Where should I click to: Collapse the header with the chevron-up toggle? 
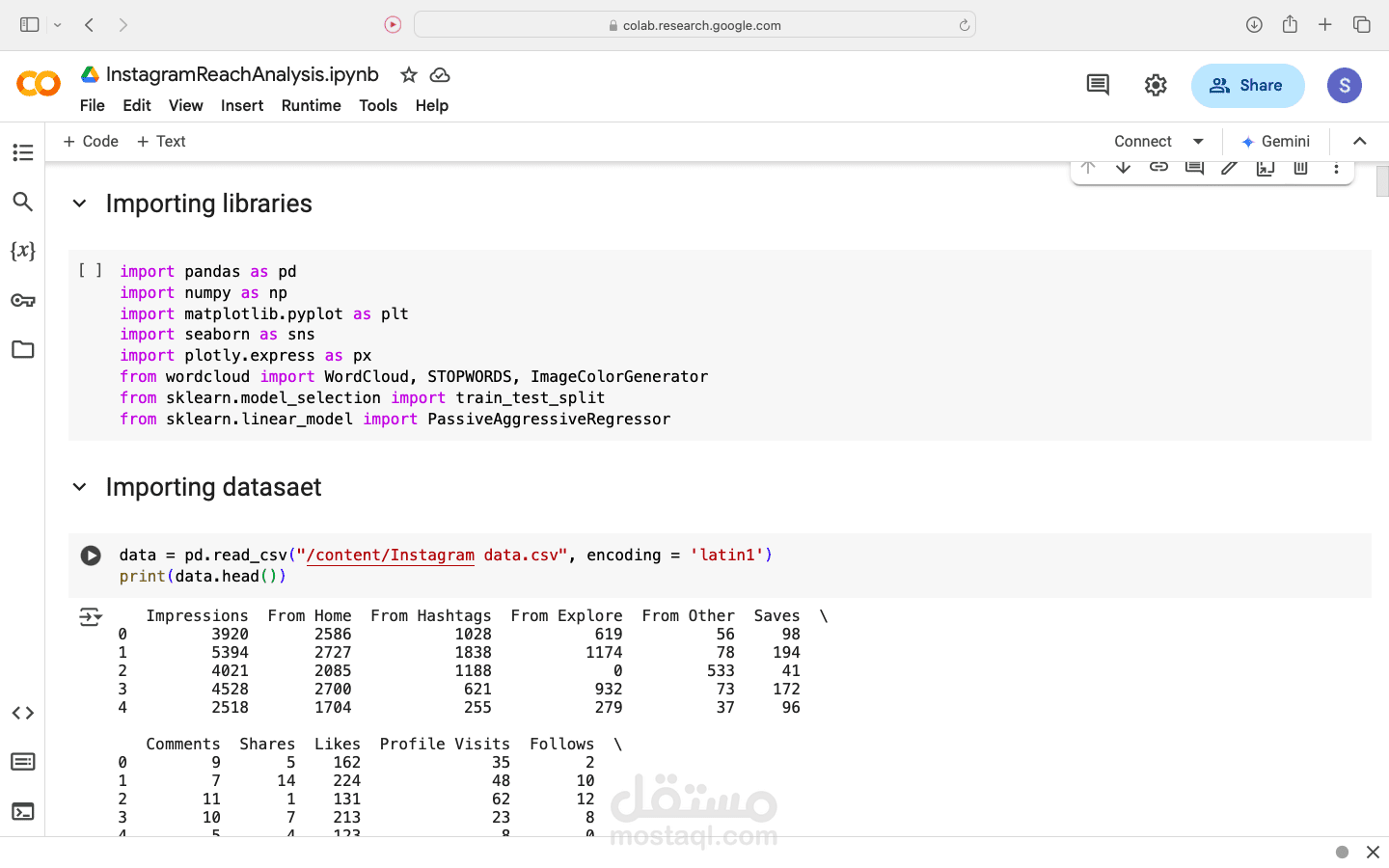point(1360,141)
